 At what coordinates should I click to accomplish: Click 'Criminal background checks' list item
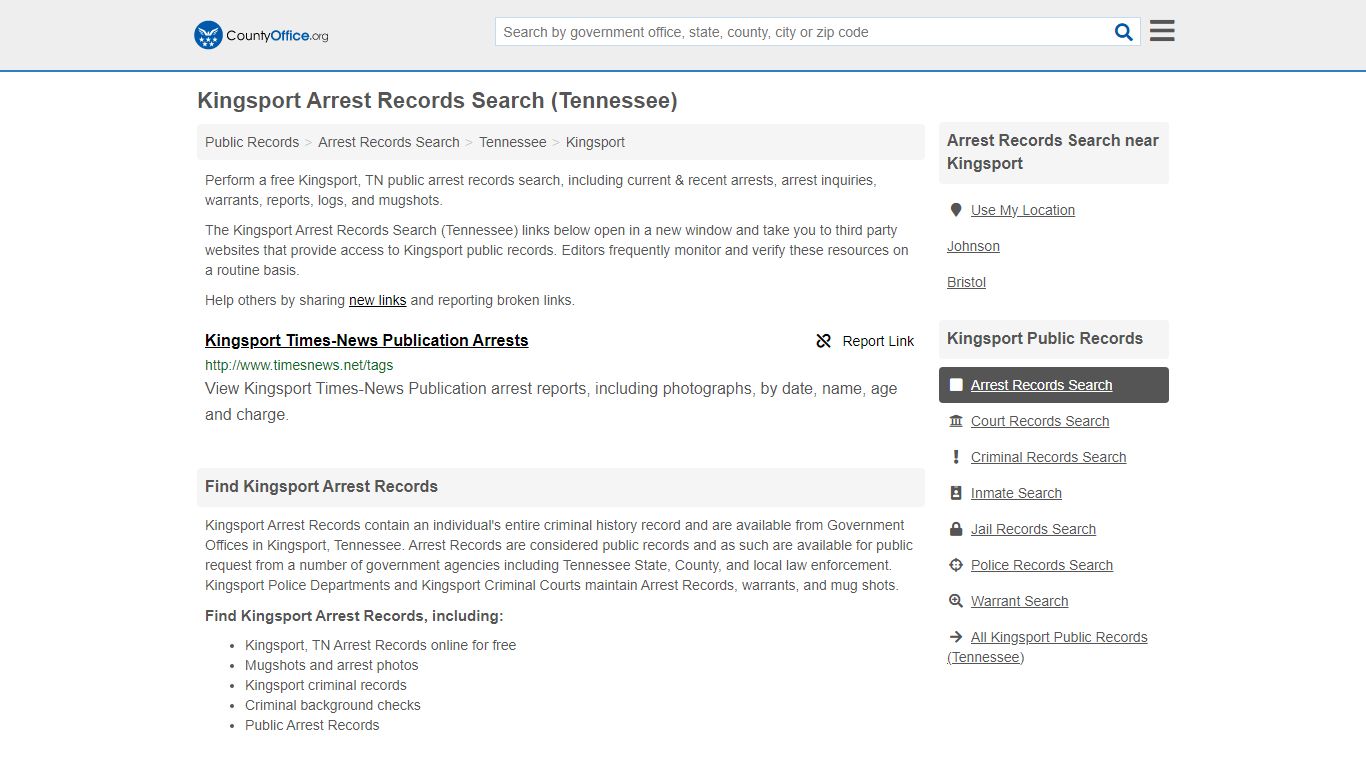332,705
